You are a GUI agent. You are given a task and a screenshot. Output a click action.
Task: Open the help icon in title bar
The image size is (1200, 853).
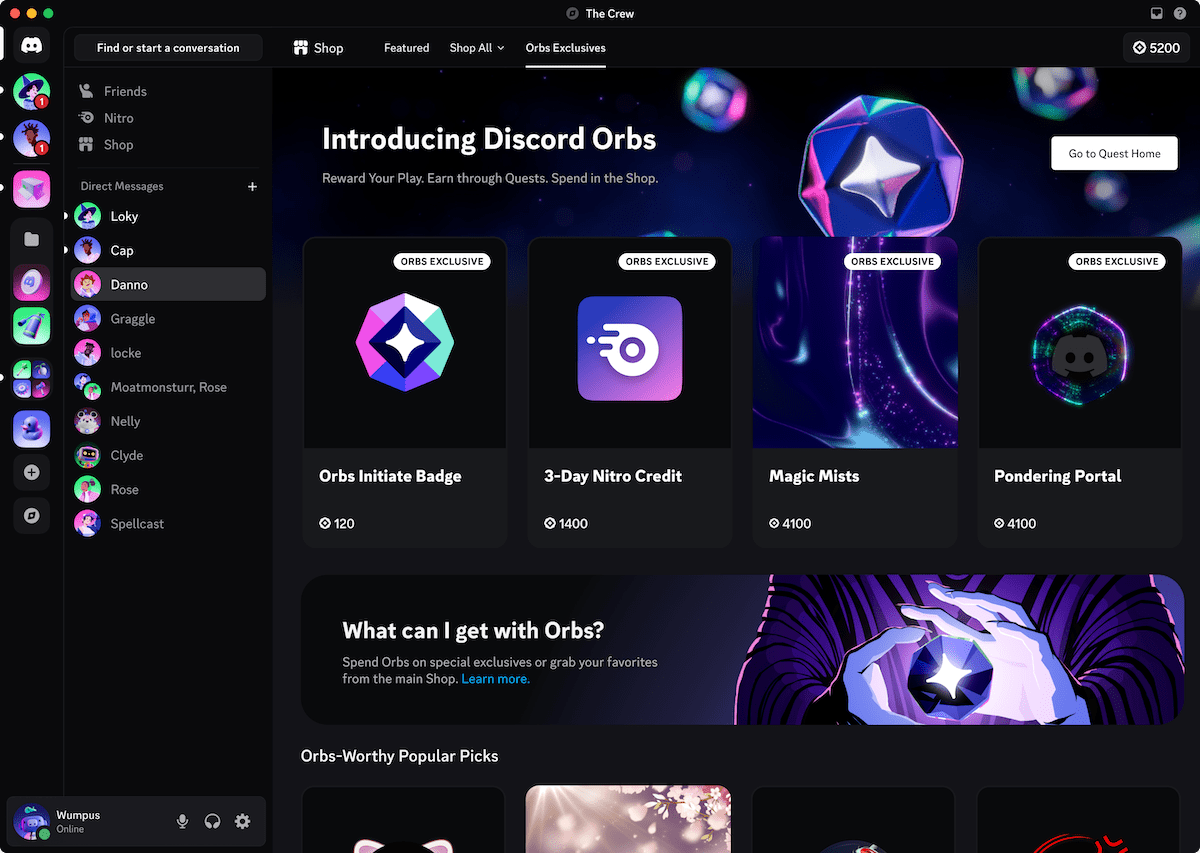click(1182, 14)
